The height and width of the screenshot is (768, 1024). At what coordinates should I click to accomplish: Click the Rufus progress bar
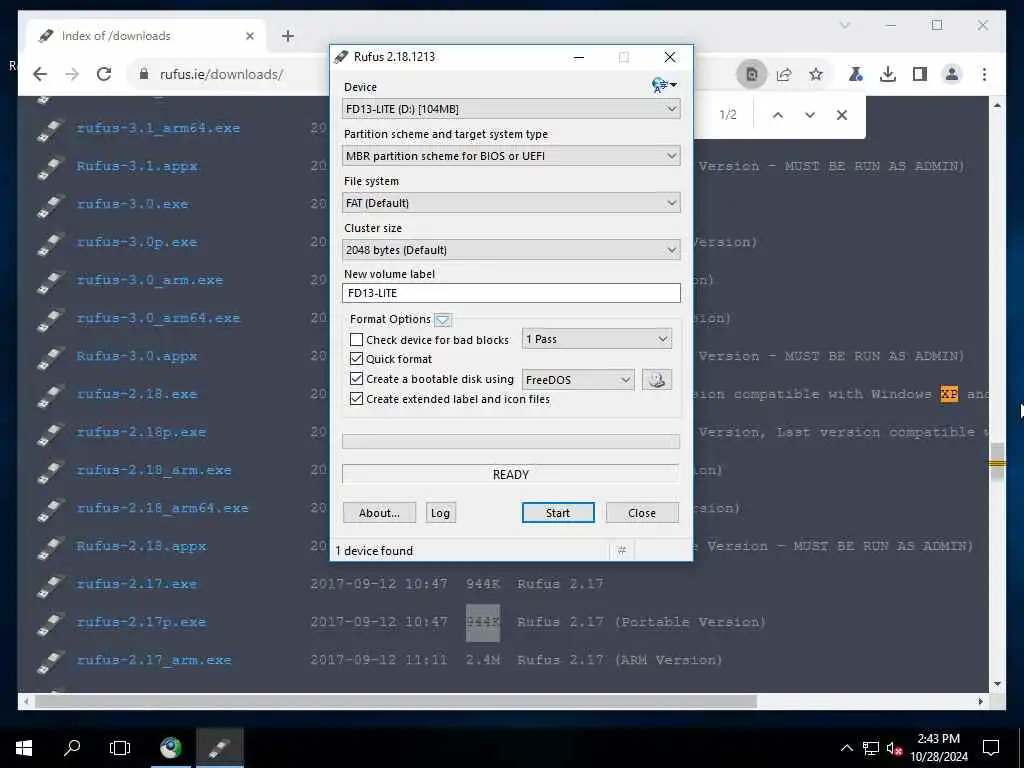tap(511, 441)
